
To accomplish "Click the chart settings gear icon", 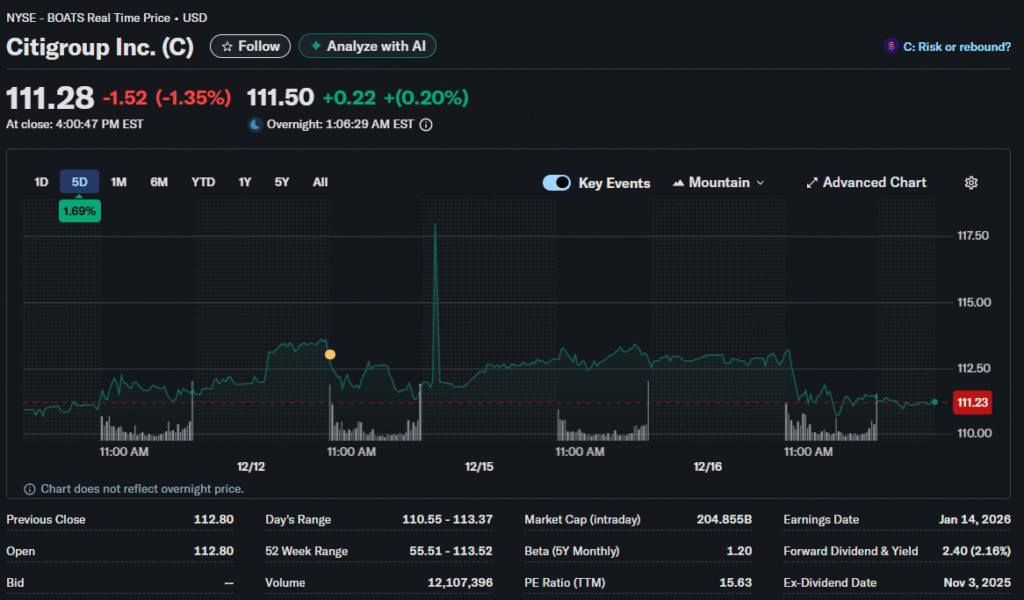I will click(970, 183).
